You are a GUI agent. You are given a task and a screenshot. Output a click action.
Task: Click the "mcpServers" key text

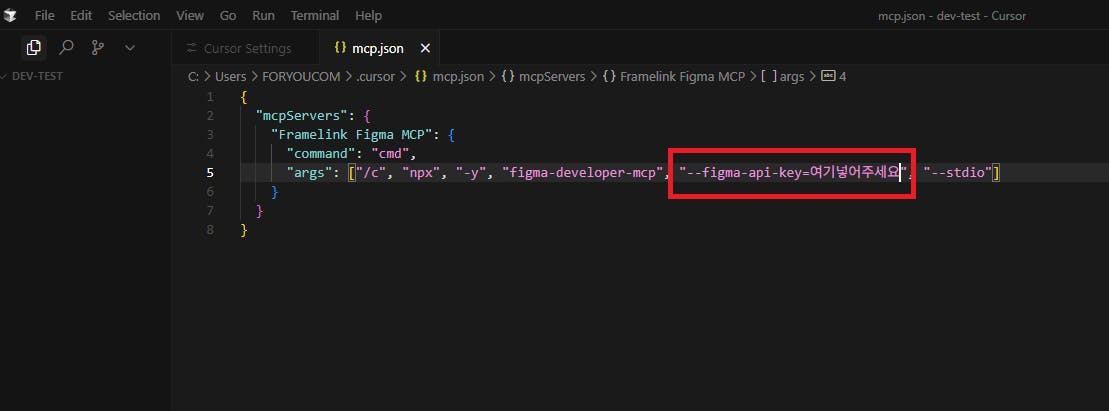pyautogui.click(x=301, y=115)
